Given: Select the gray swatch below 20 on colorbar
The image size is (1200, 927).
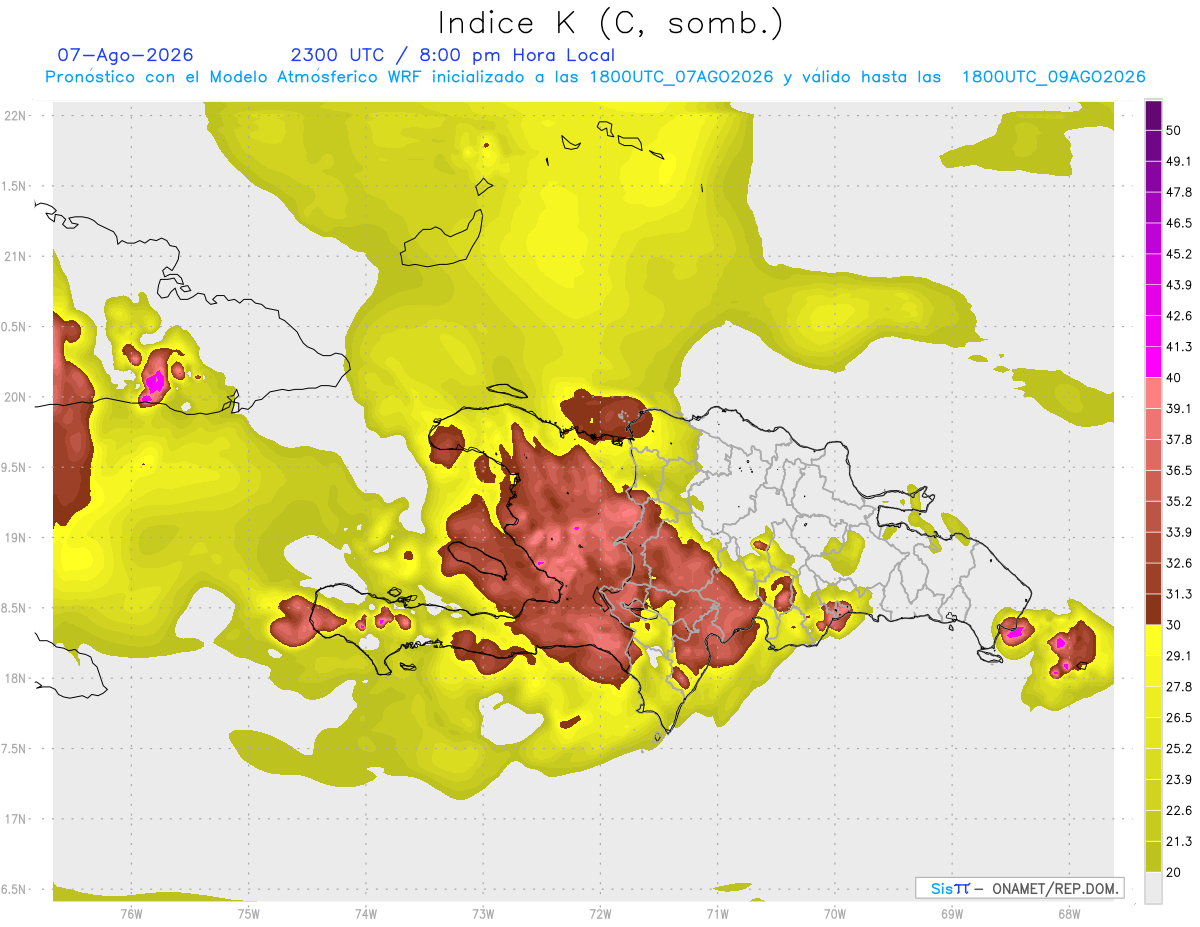Looking at the screenshot, I should 1153,888.
